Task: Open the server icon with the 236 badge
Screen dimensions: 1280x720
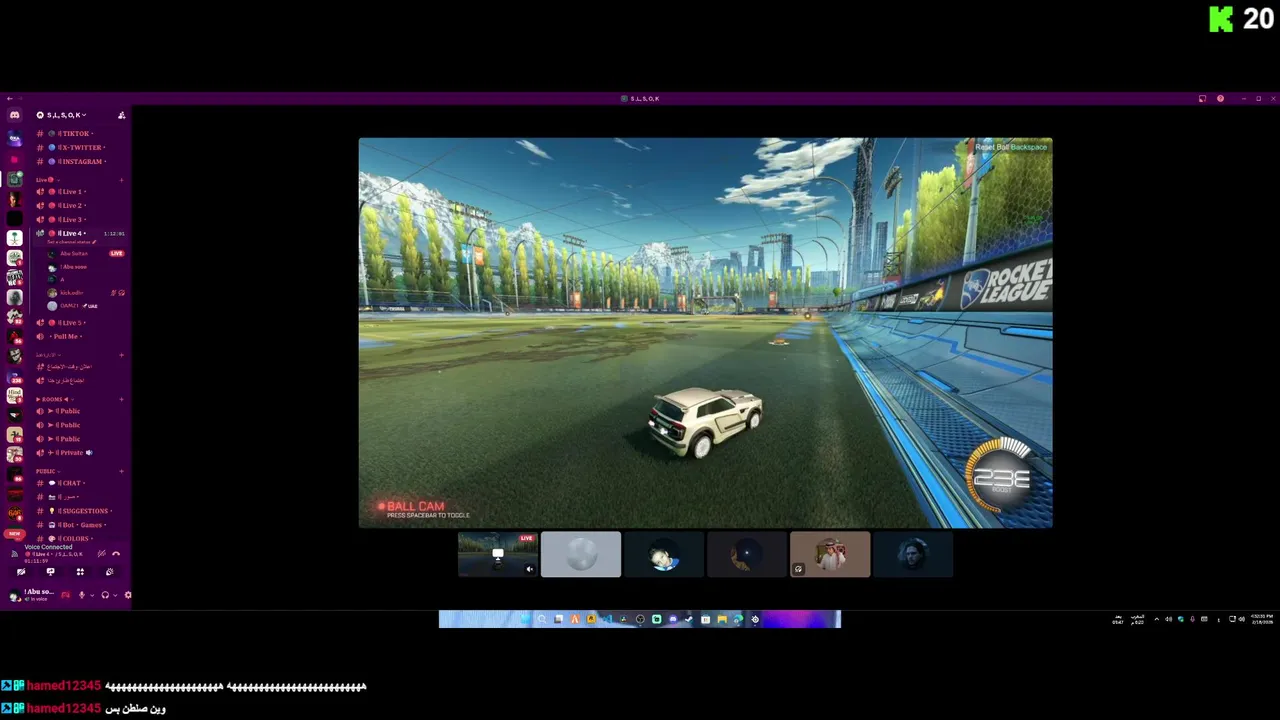Action: pos(14,375)
